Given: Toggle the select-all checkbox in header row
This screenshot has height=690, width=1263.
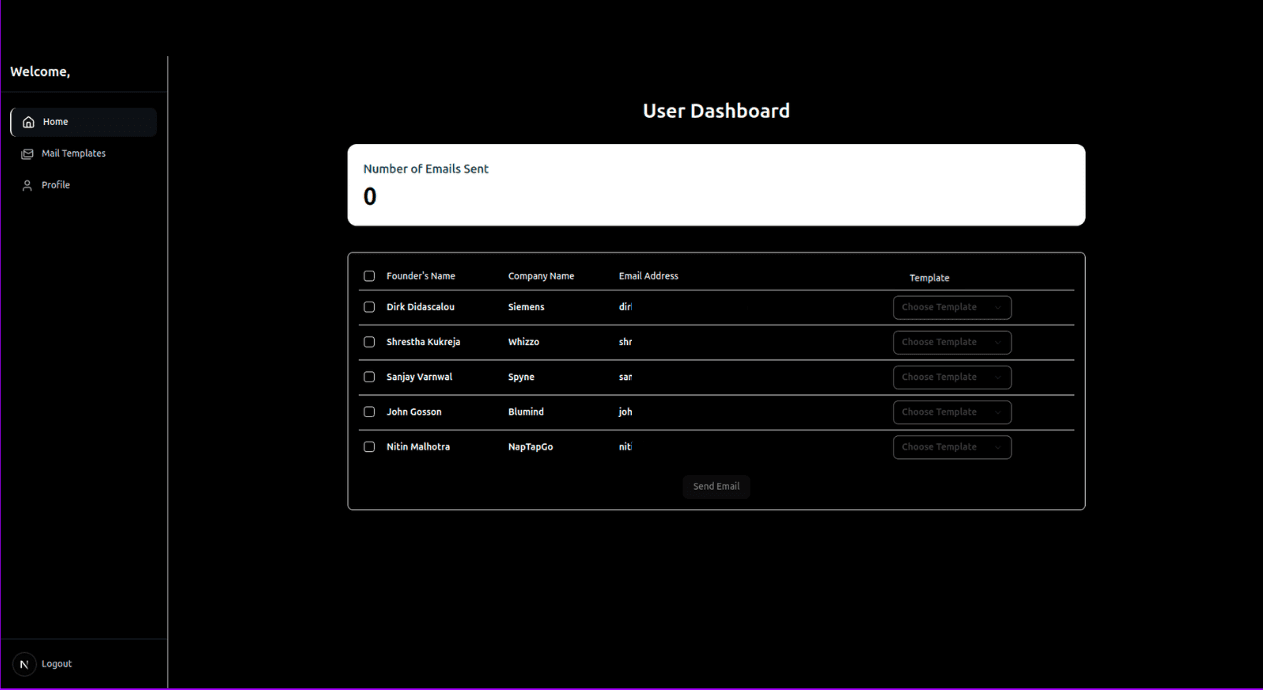Looking at the screenshot, I should pos(369,276).
